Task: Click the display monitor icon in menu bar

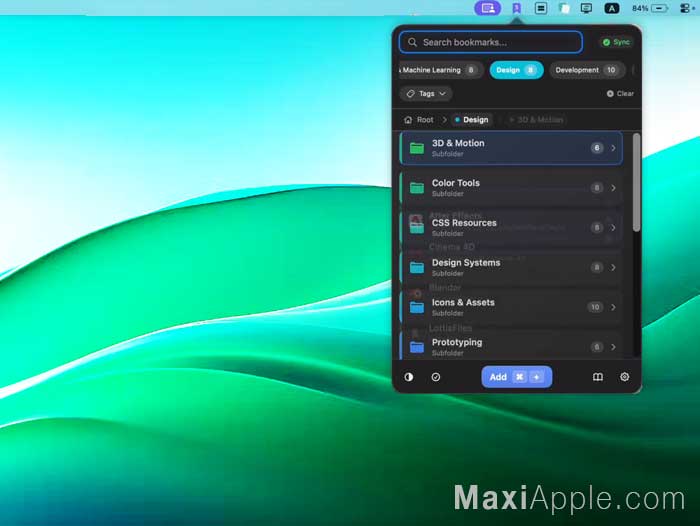Action: tap(586, 8)
